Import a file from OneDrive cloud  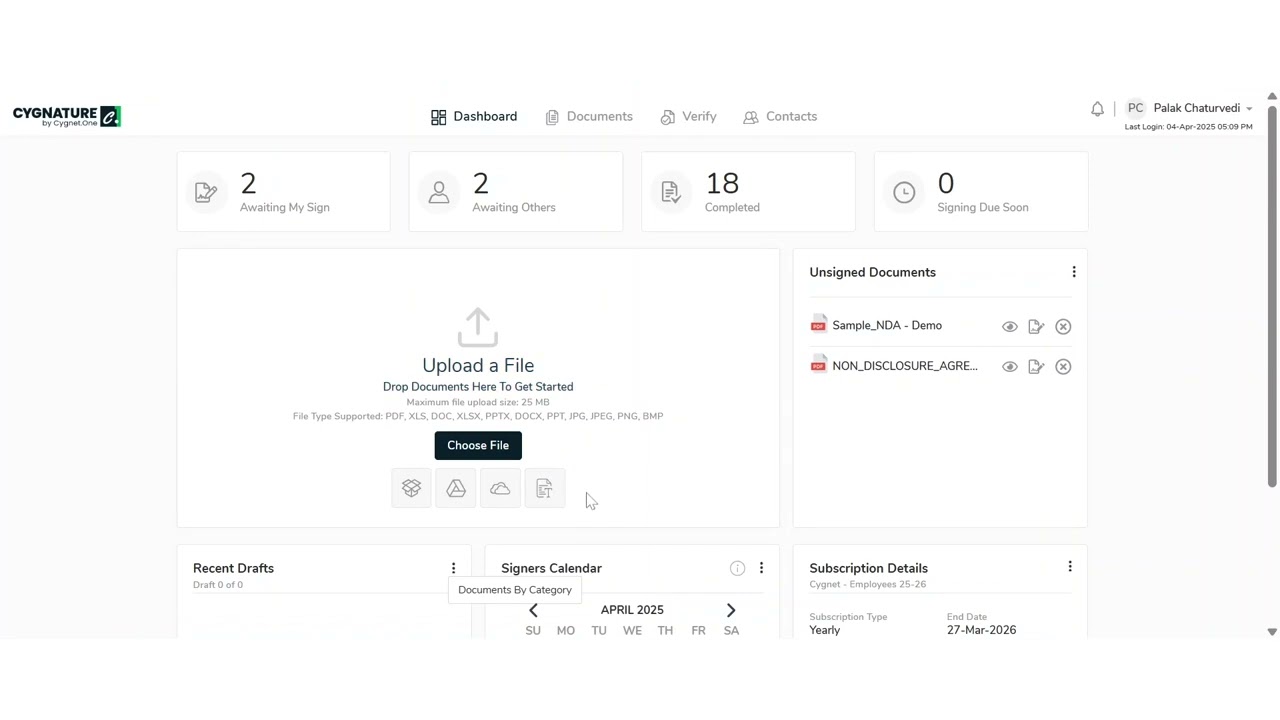[x=500, y=489]
